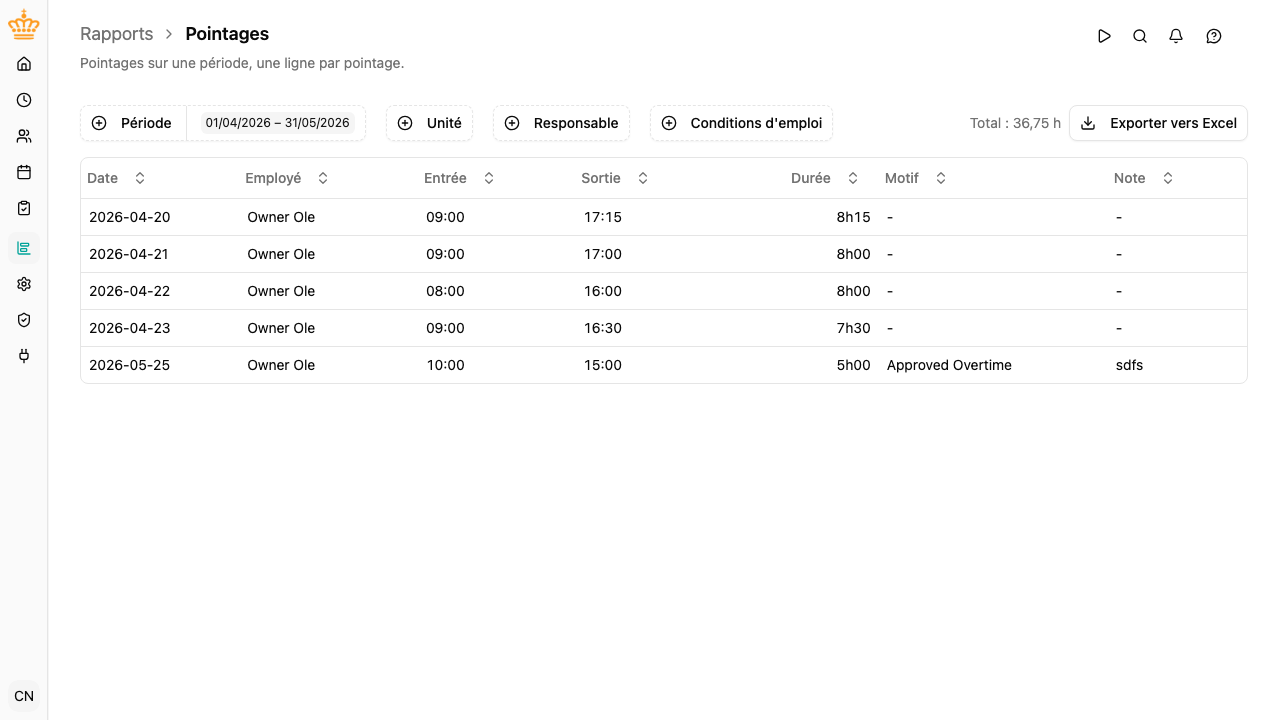Open search with magnifier icon
Viewport: 1280px width, 720px height.
pos(1140,36)
